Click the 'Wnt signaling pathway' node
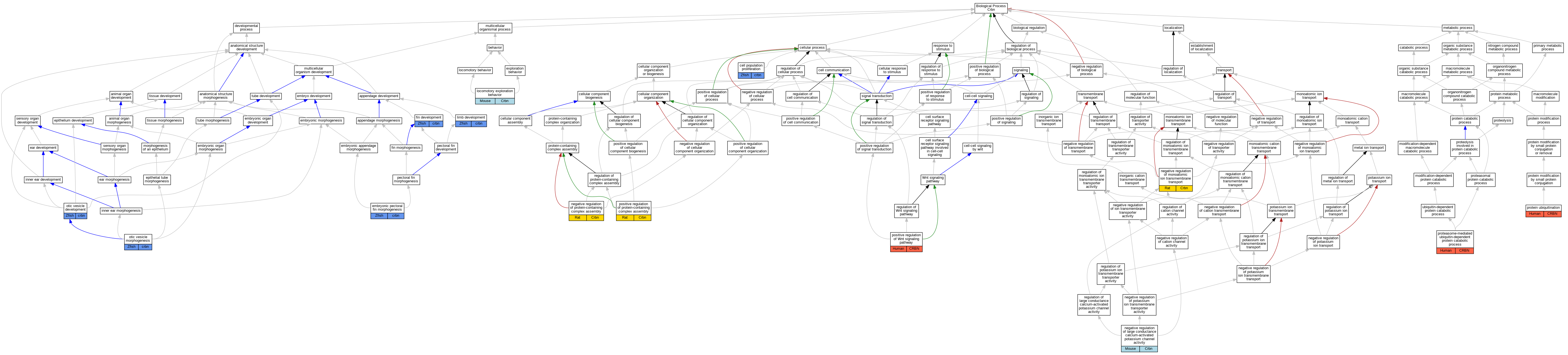This screenshot has height=355, width=1568. point(933,179)
